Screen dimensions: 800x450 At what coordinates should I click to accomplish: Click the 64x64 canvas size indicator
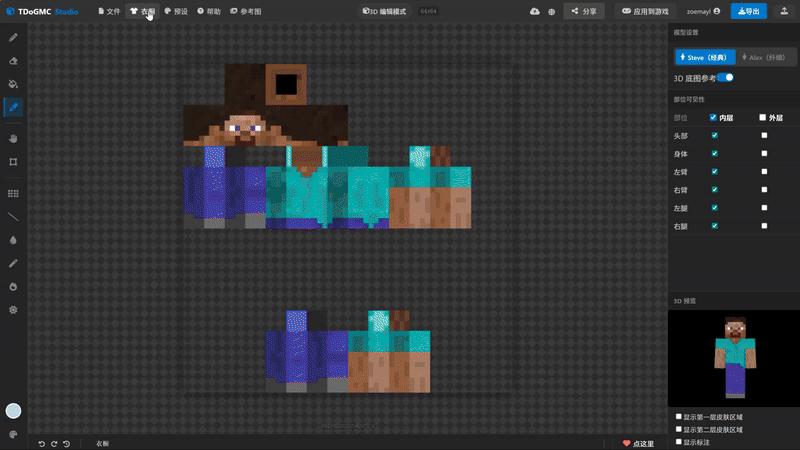(428, 11)
